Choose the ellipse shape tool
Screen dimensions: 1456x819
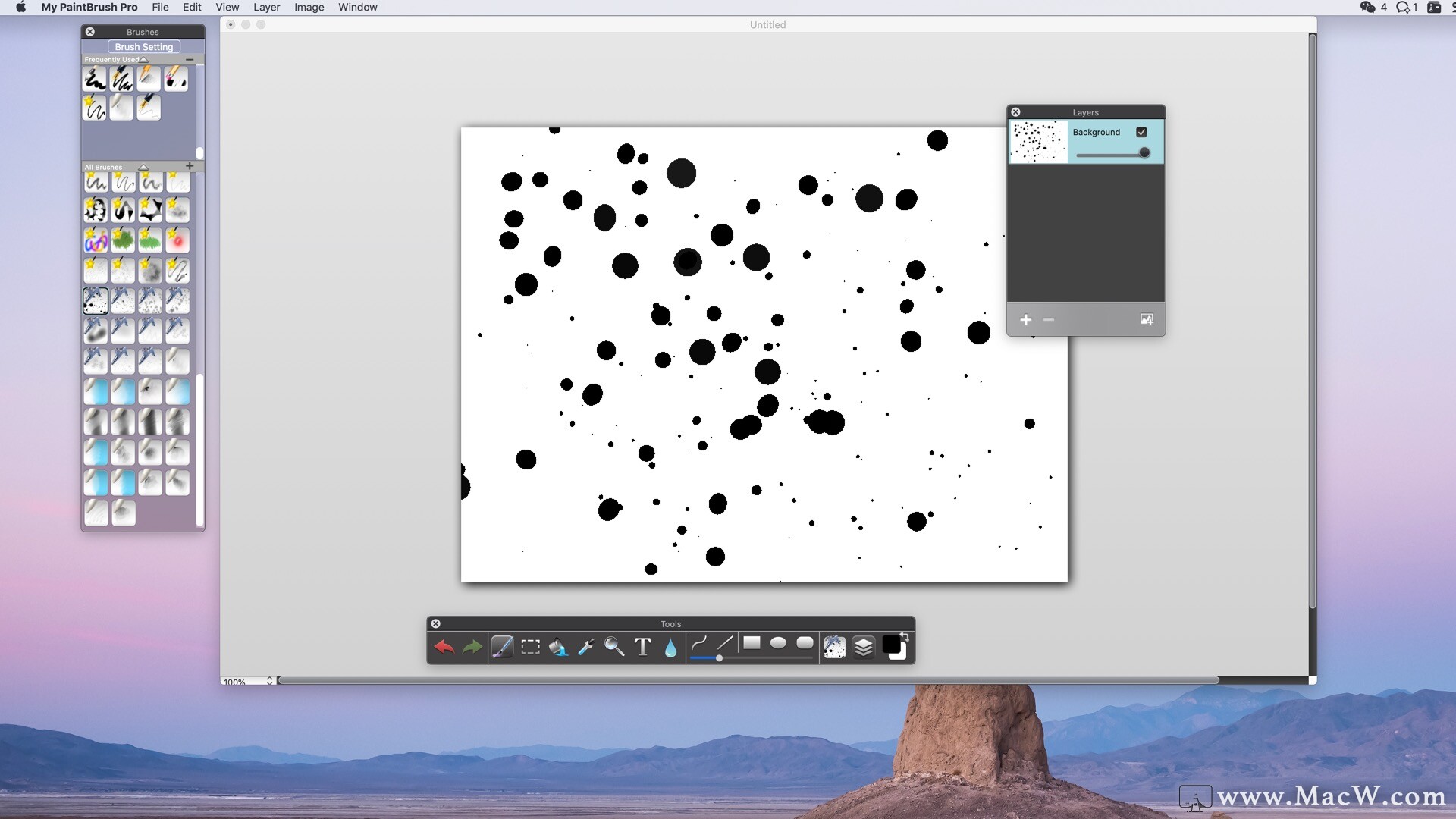click(778, 643)
